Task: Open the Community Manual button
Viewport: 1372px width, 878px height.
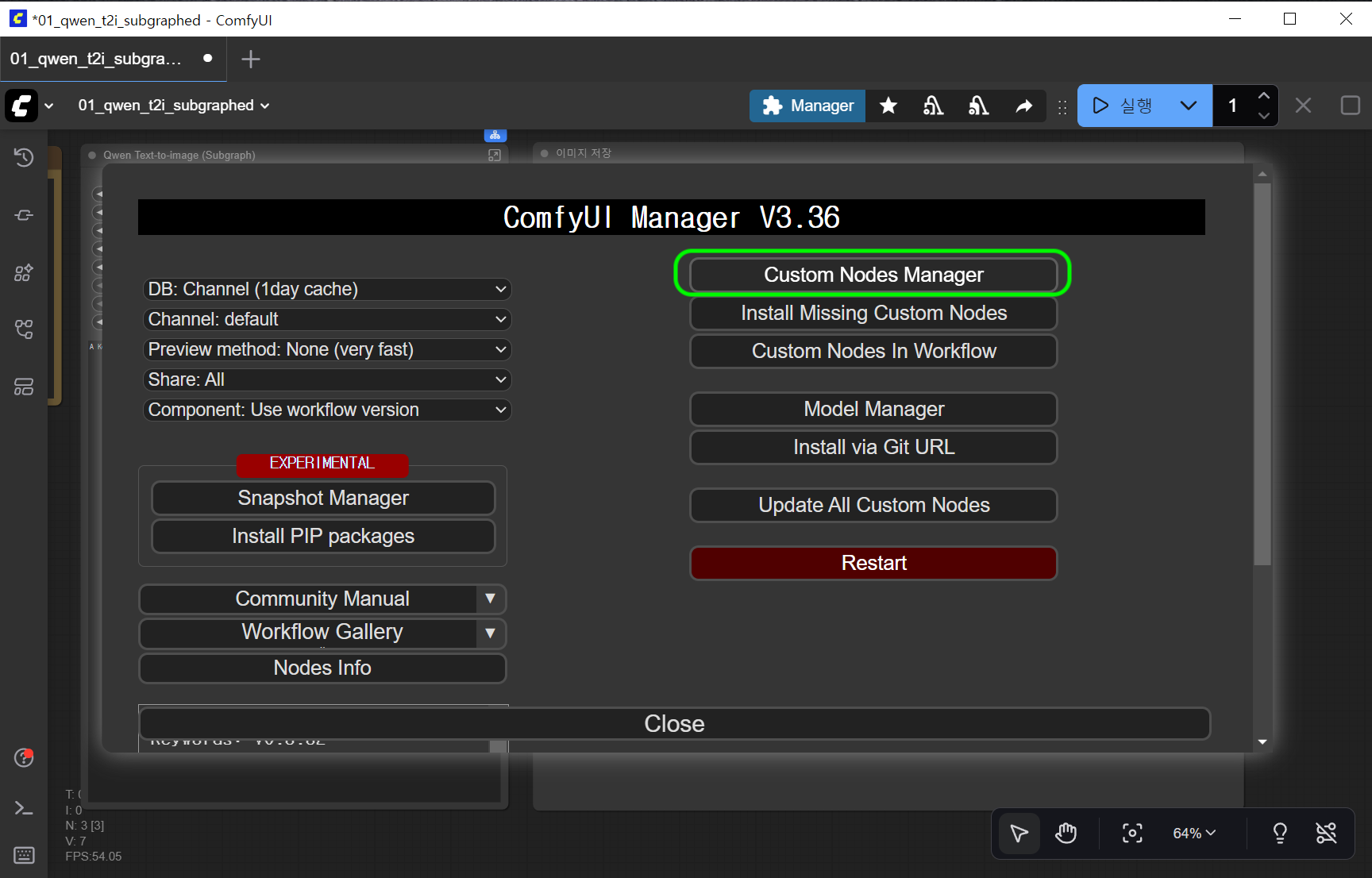Action: (310, 599)
